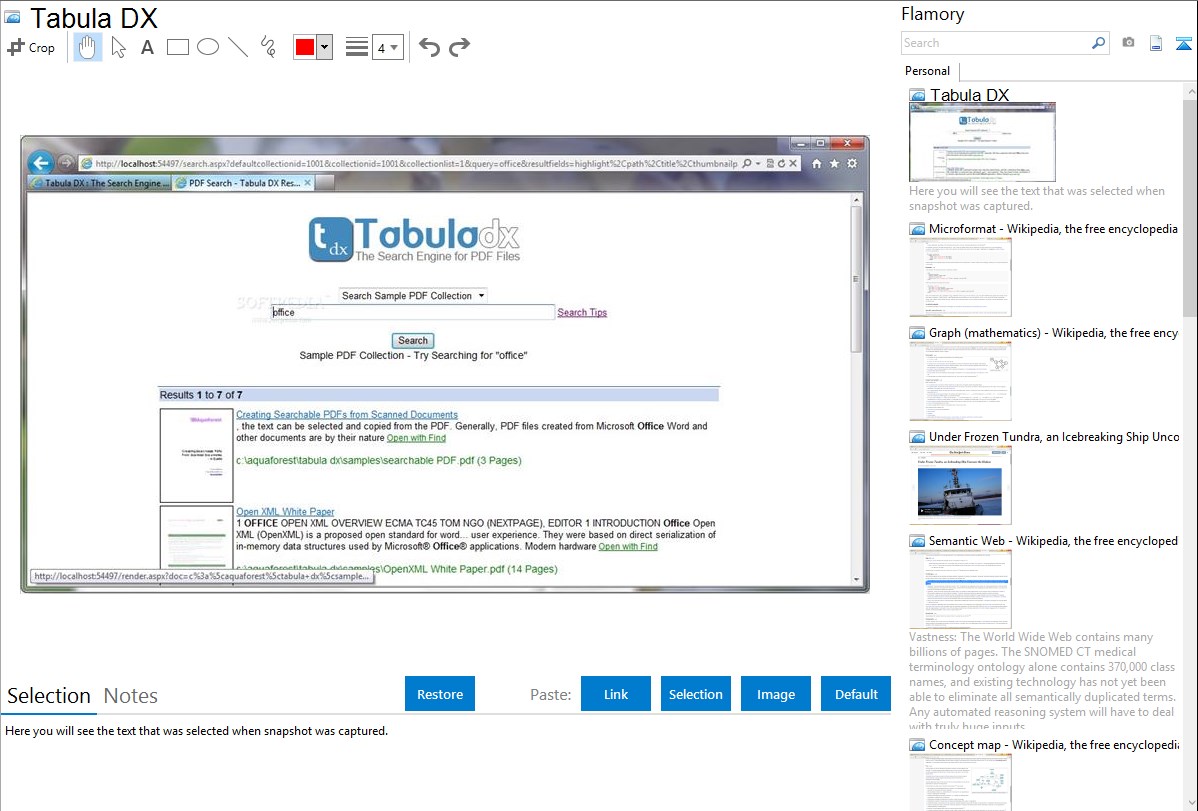Click the Paste Image button
Image resolution: width=1198 pixels, height=811 pixels.
point(775,694)
